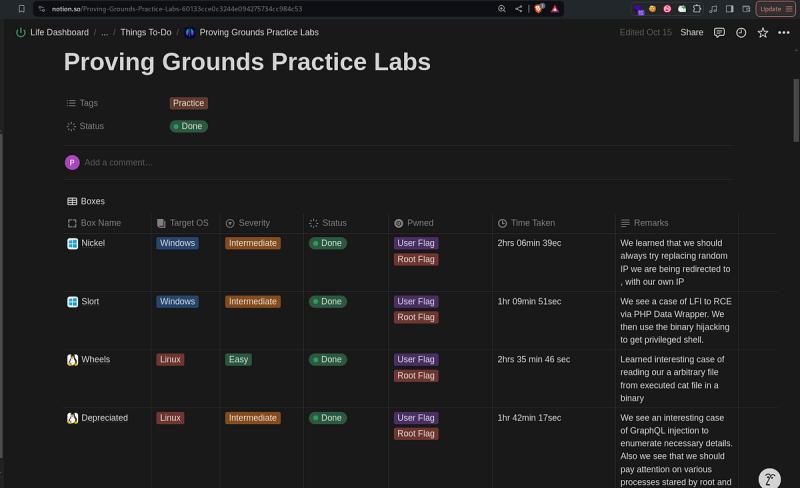Click the browser extensions puzzle icon
Viewport: 800px width, 488px height.
coord(697,9)
